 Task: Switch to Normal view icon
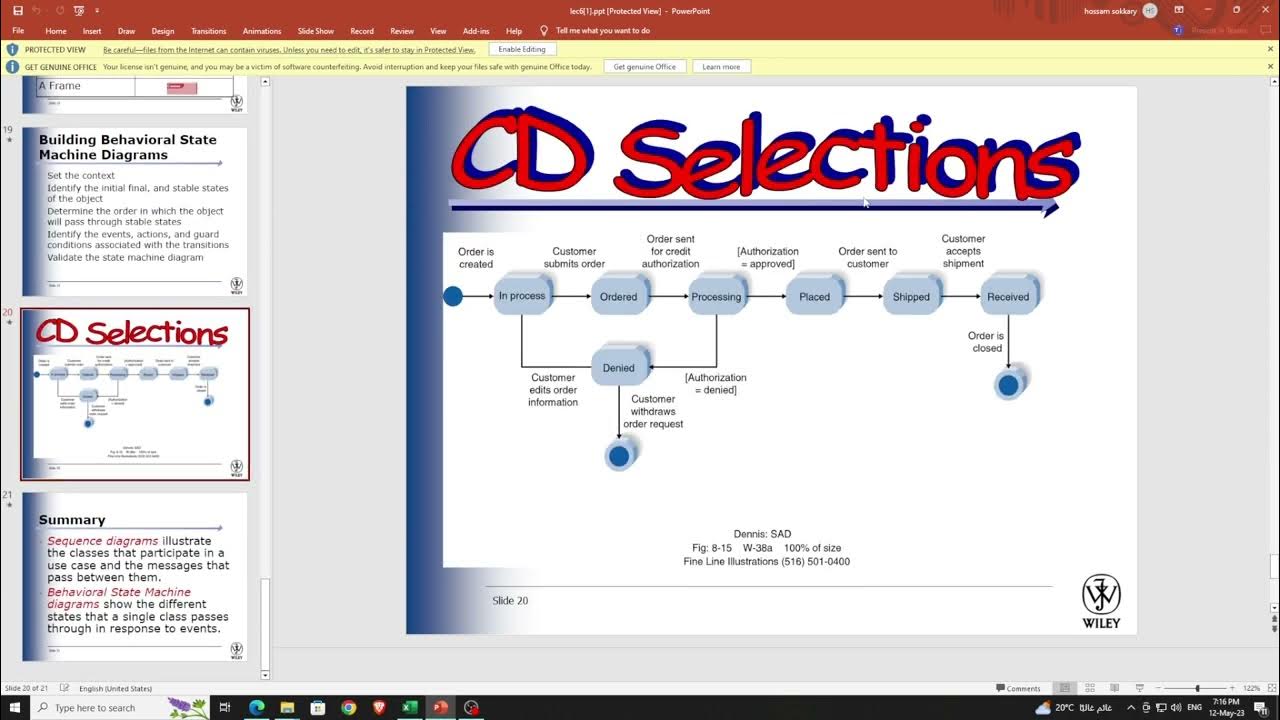pyautogui.click(x=1065, y=688)
